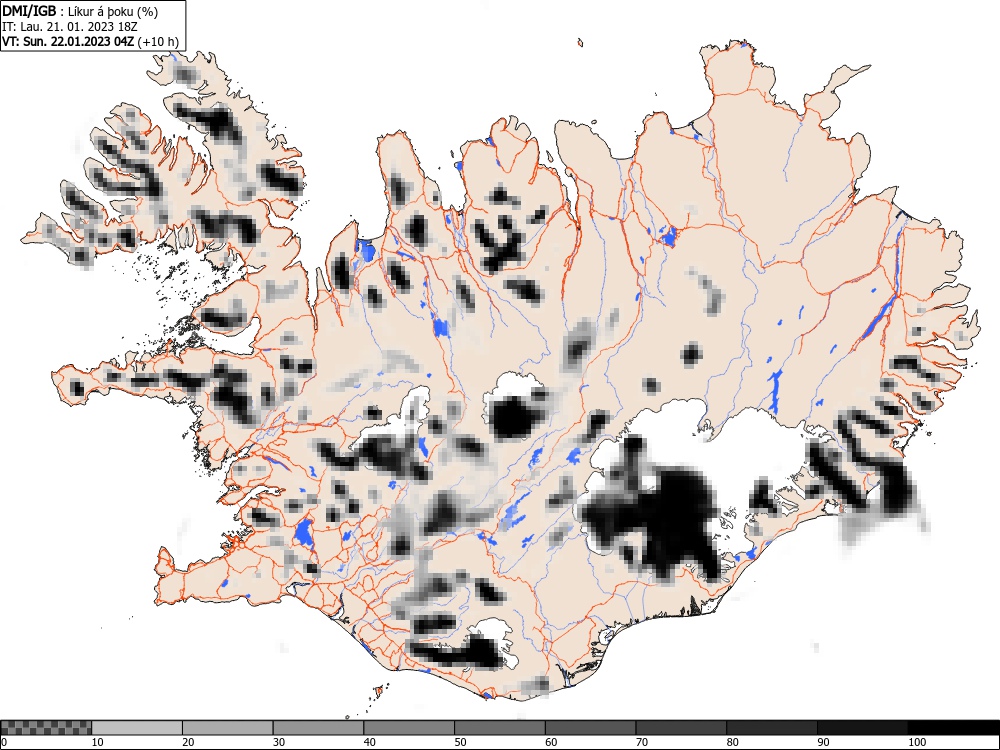The width and height of the screenshot is (1000, 750).
Task: Select the 10–20 light gray legend swatch
Action: point(137,728)
